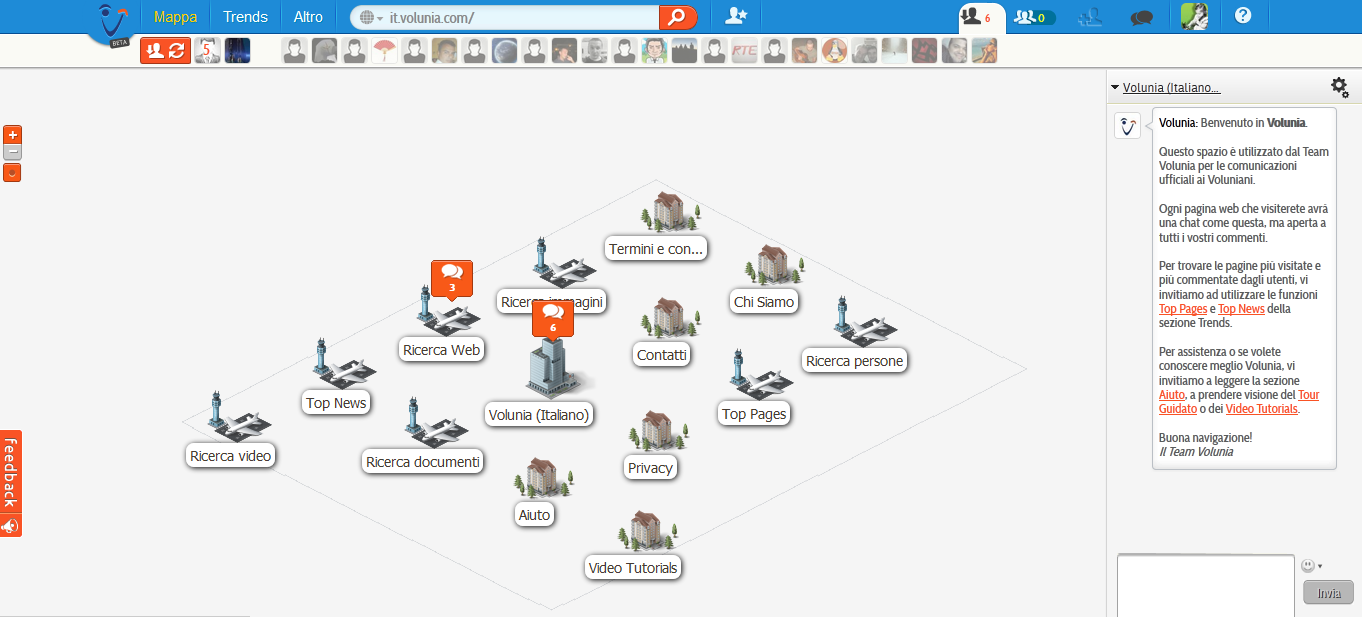Screen dimensions: 1362x617
Task: Click the avatar with number 5
Action: coord(207,51)
